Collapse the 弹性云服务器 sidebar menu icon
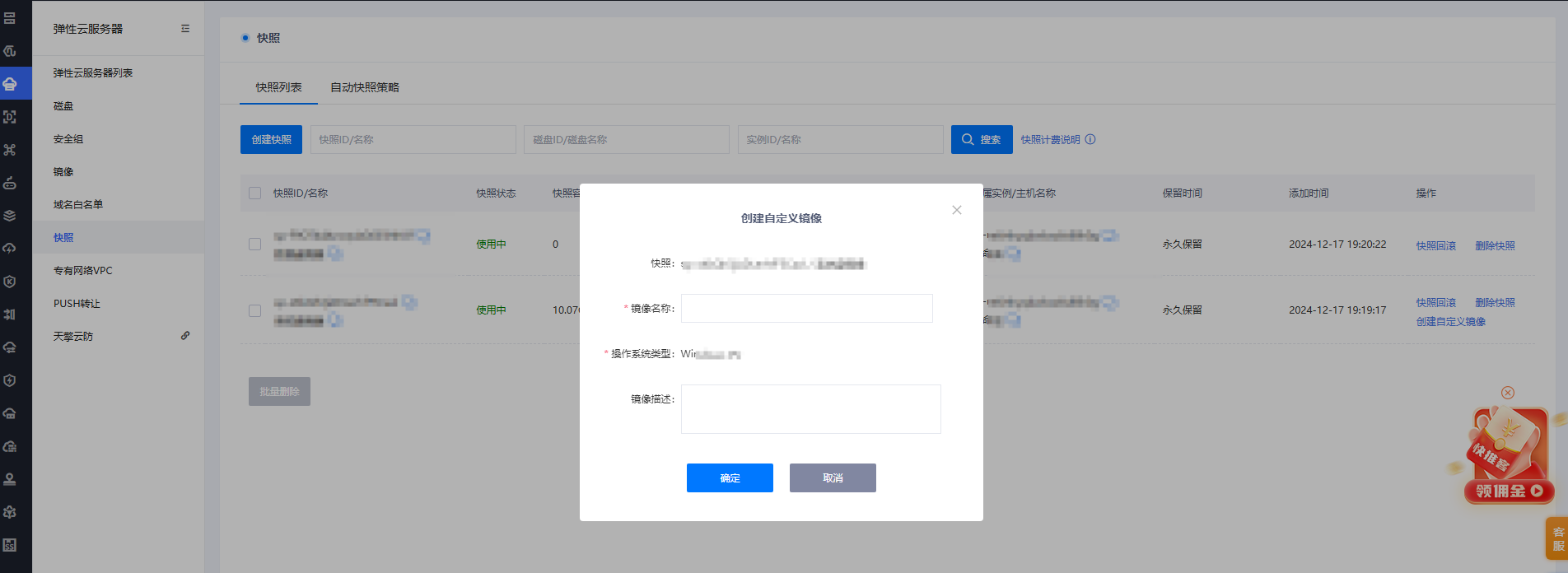Viewport: 1568px width, 573px height. coord(185,29)
